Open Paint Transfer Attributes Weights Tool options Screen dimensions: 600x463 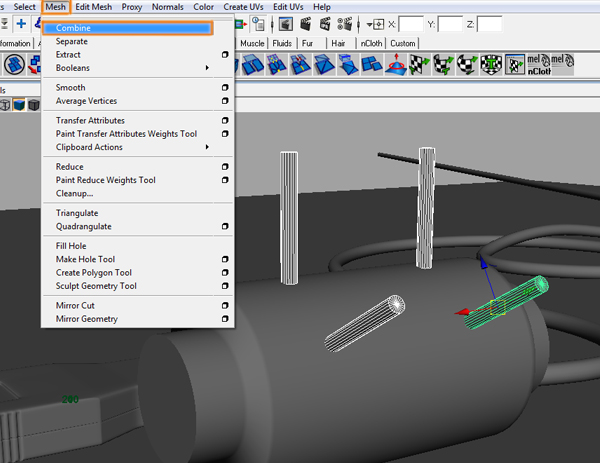click(x=225, y=134)
